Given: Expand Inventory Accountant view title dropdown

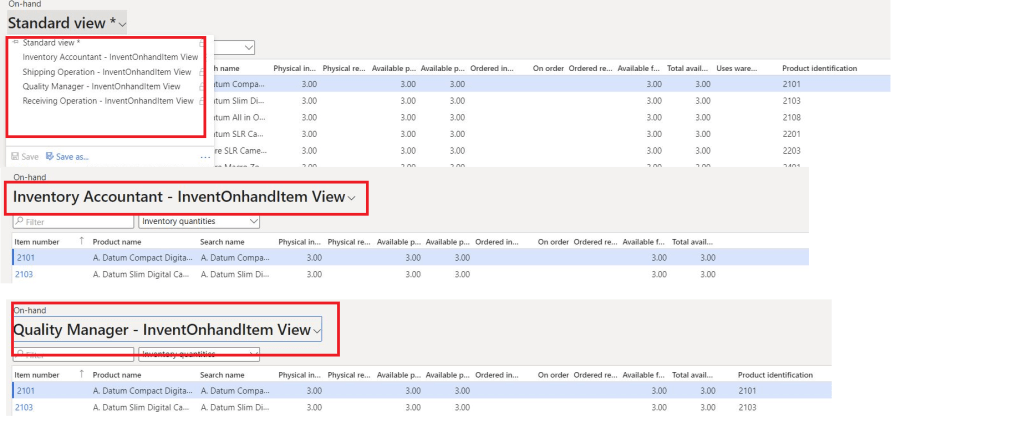Looking at the screenshot, I should pyautogui.click(x=351, y=199).
